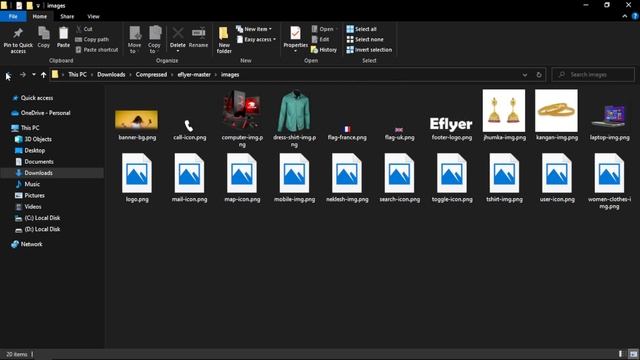Expand the Easy access dropdown
The image size is (640, 360).
256,40
